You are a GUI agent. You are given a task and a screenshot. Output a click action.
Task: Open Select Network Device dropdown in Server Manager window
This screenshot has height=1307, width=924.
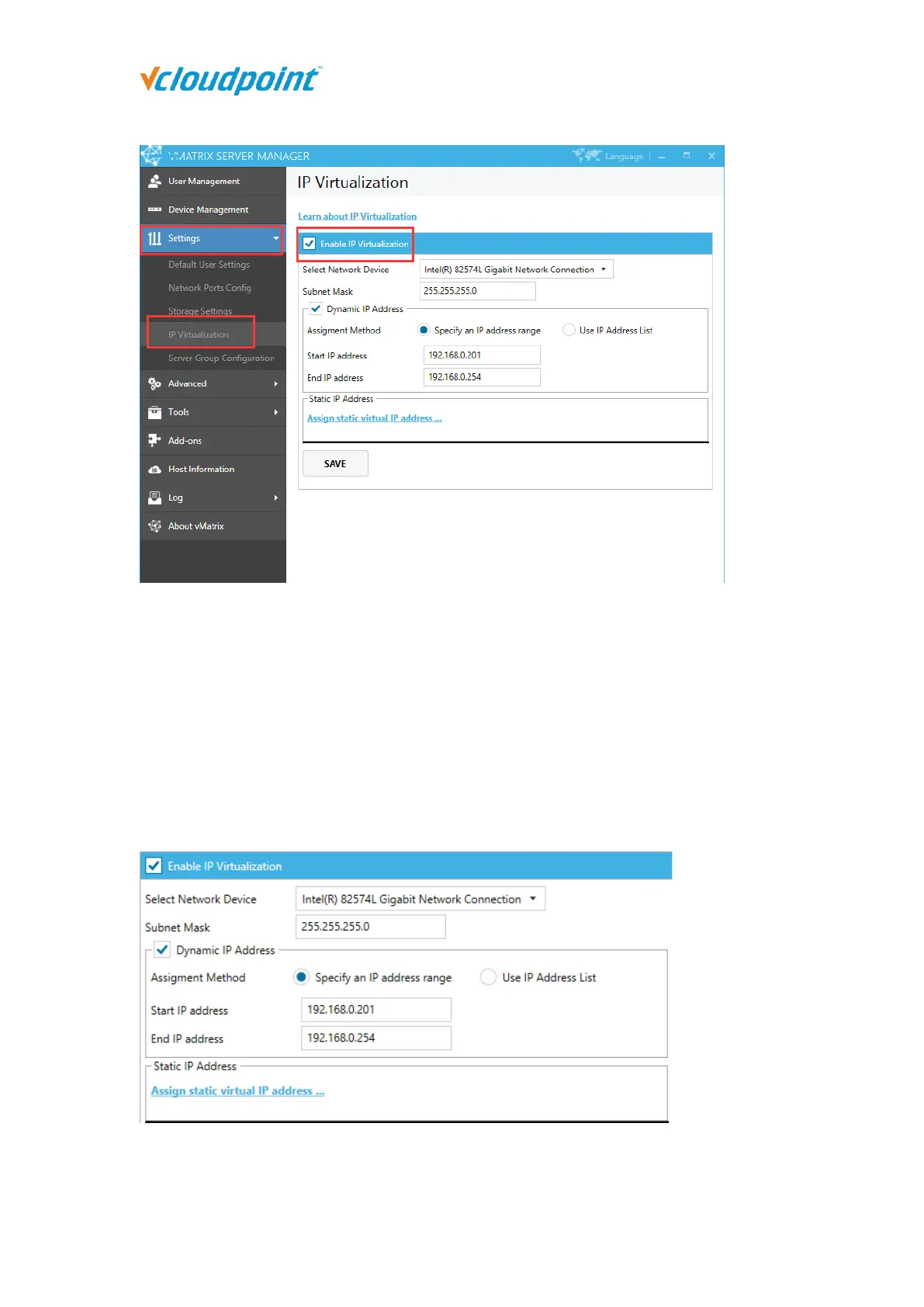[x=516, y=269]
